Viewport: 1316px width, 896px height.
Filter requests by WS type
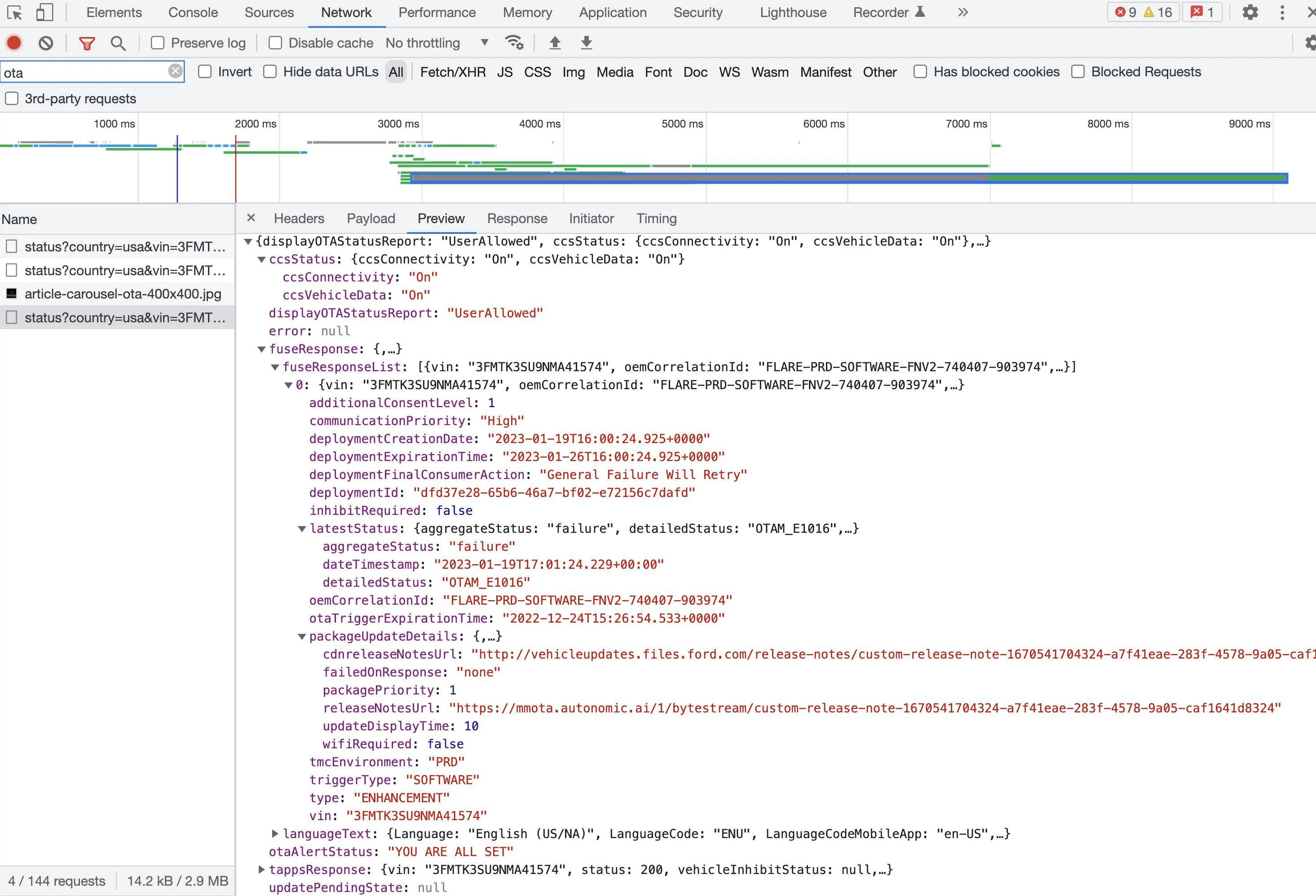[x=729, y=72]
